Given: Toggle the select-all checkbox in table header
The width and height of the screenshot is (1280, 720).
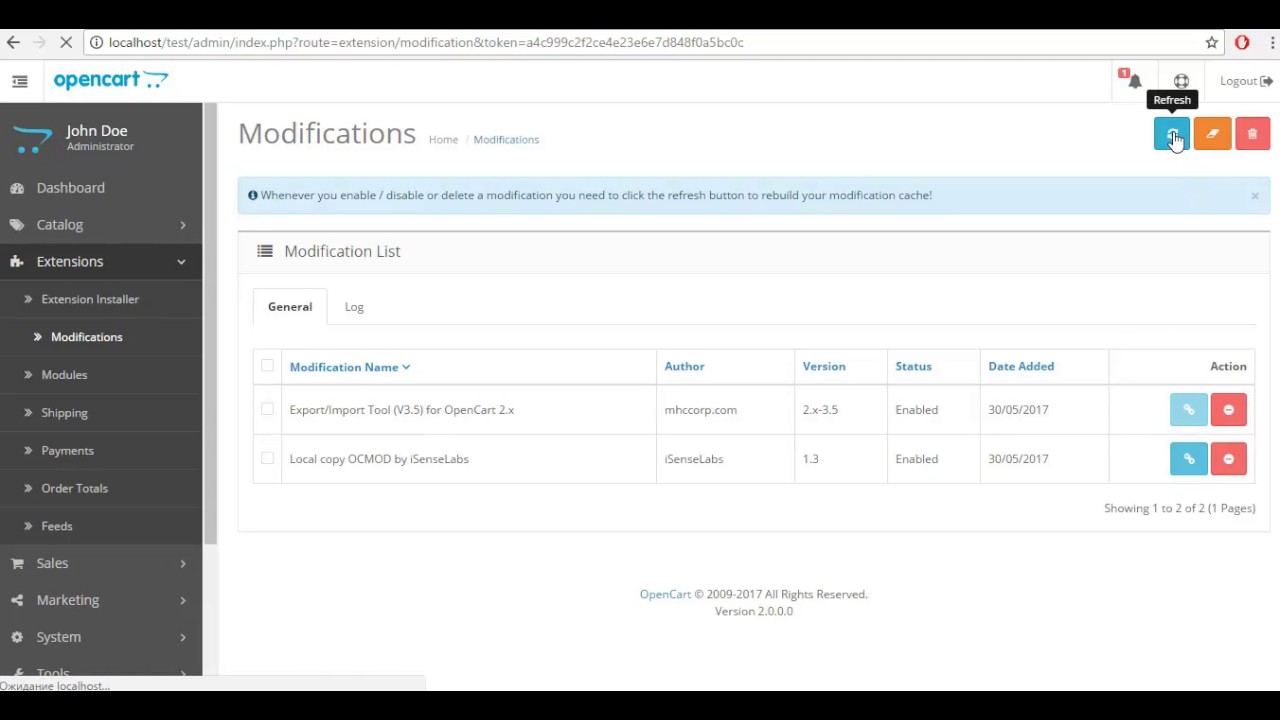Looking at the screenshot, I should coord(267,366).
